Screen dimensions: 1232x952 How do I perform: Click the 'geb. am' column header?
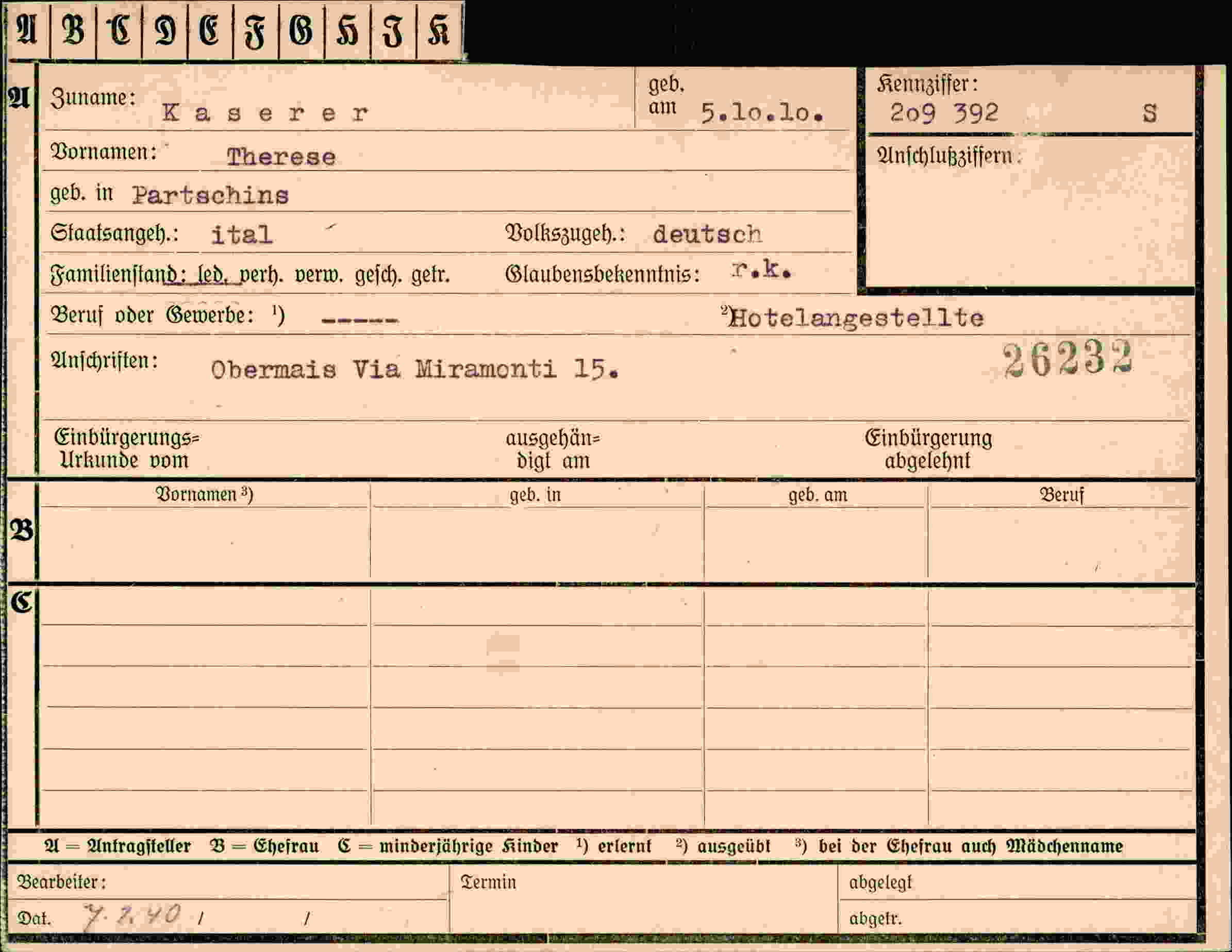(818, 495)
